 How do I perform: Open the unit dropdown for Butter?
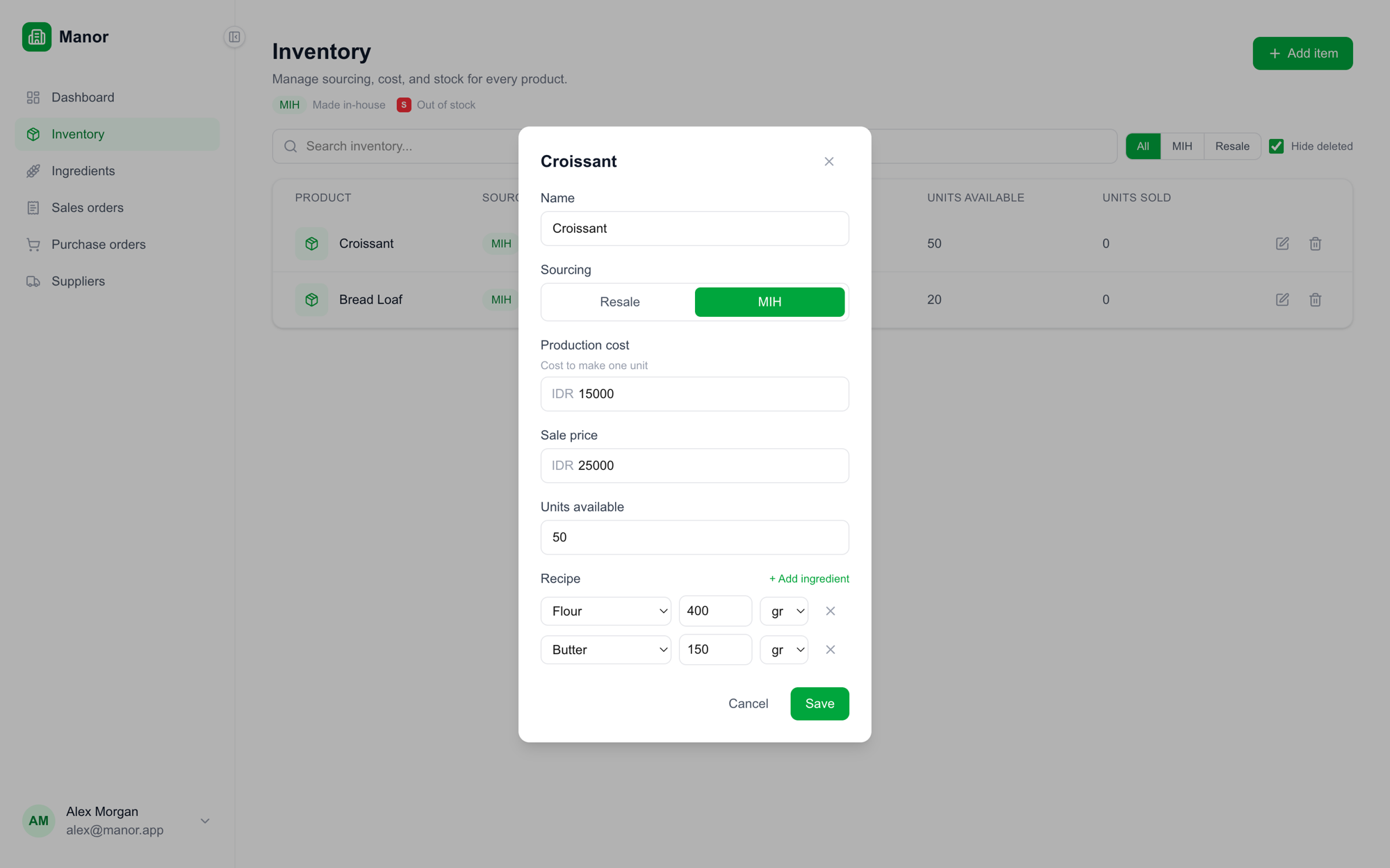click(784, 650)
